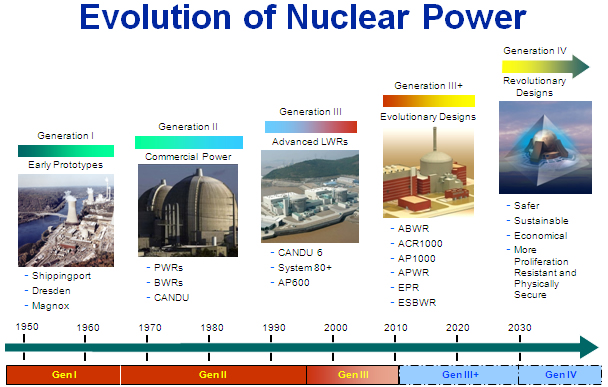
Task: Select the Gen II timeline segment
Action: coord(213,375)
